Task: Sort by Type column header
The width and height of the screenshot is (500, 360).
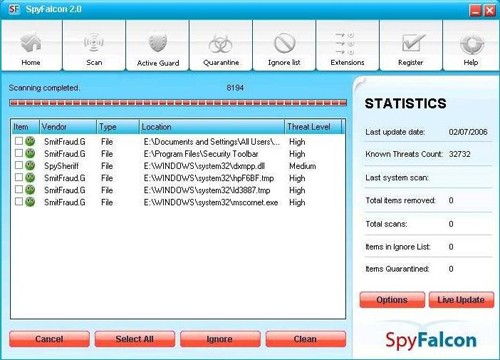Action: 118,127
